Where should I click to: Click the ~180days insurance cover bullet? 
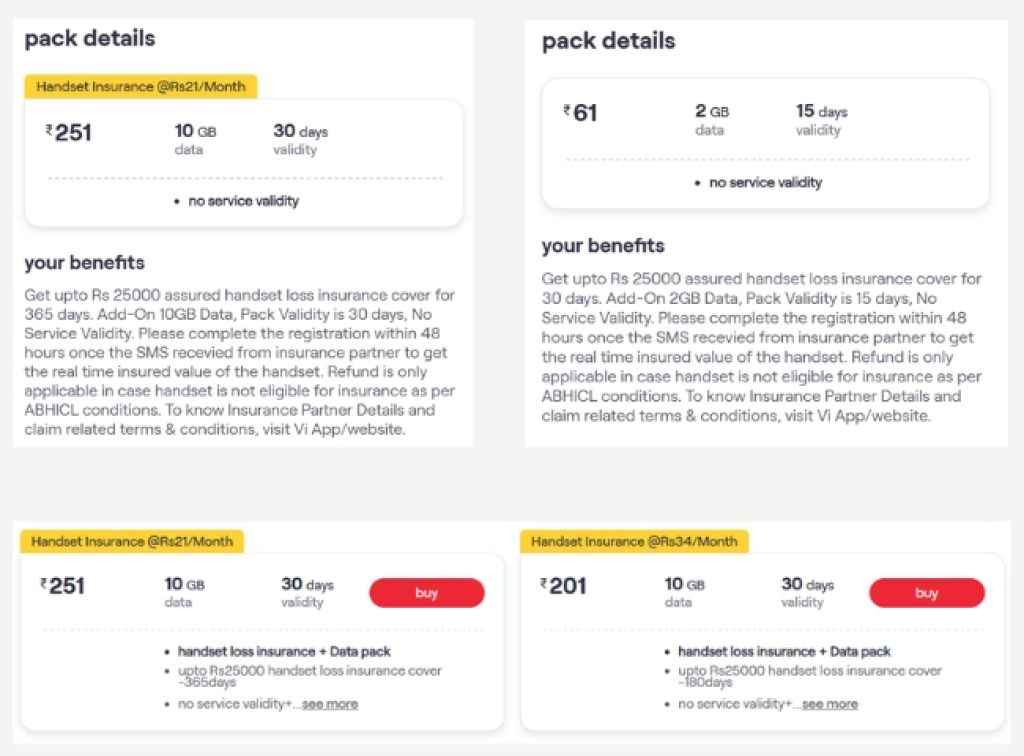809,676
